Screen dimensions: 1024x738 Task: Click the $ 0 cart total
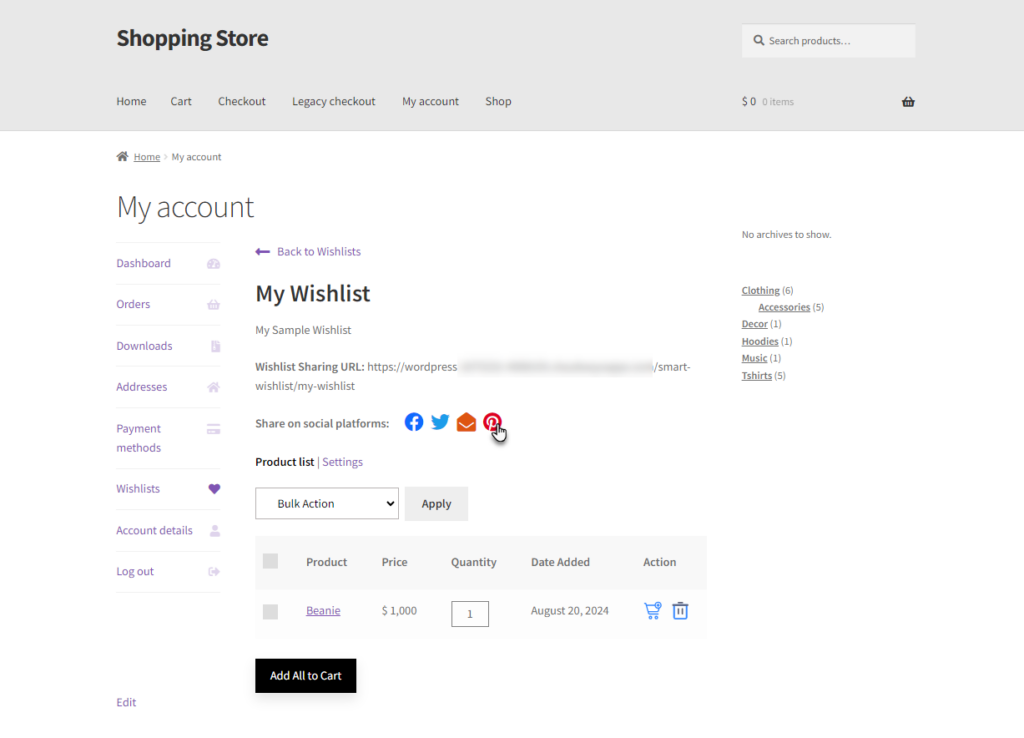click(x=748, y=102)
